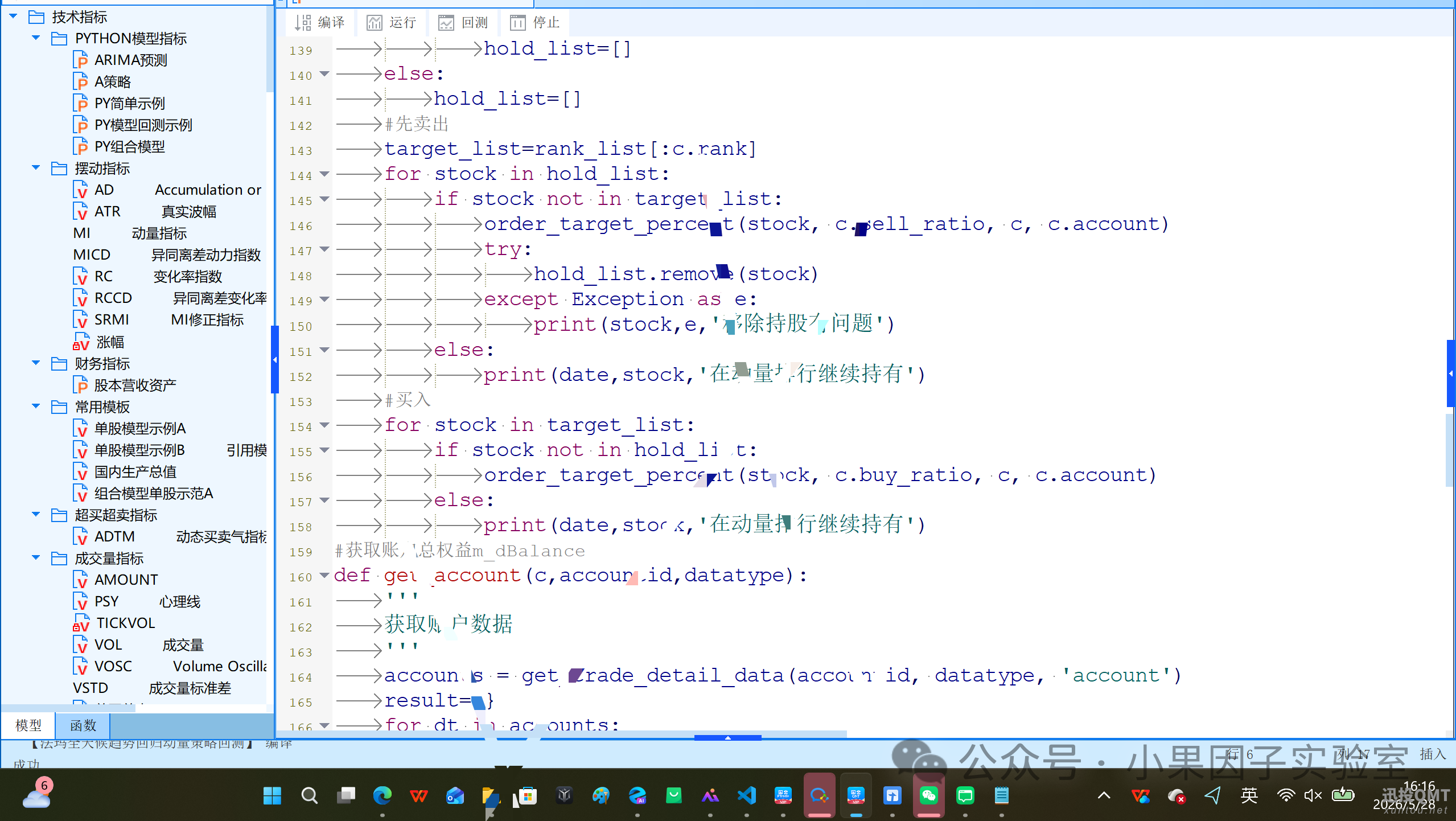
Task: Collapse the 财务指标 folder
Action: (x=36, y=363)
